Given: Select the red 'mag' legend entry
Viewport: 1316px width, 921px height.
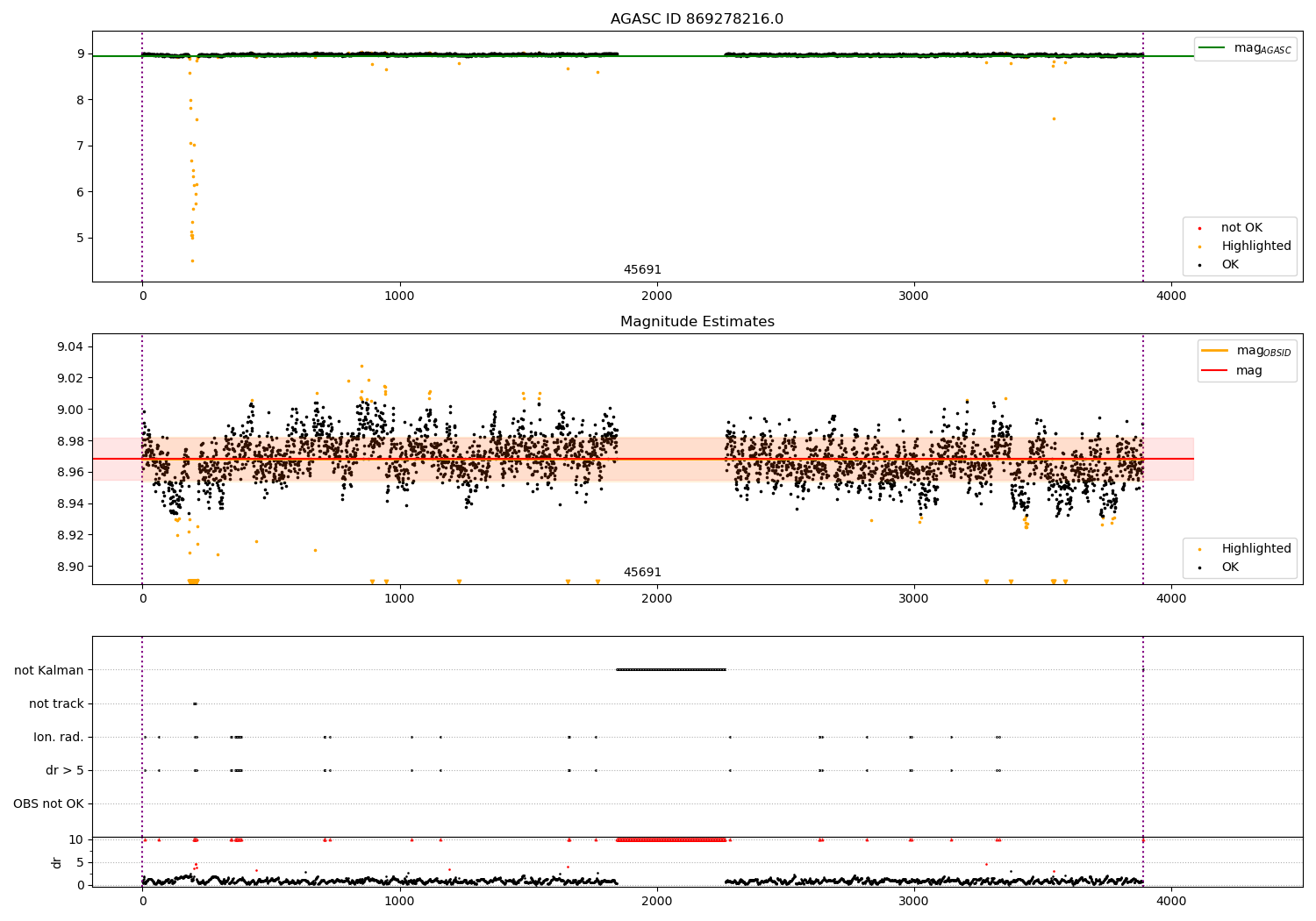Looking at the screenshot, I should tap(1232, 371).
